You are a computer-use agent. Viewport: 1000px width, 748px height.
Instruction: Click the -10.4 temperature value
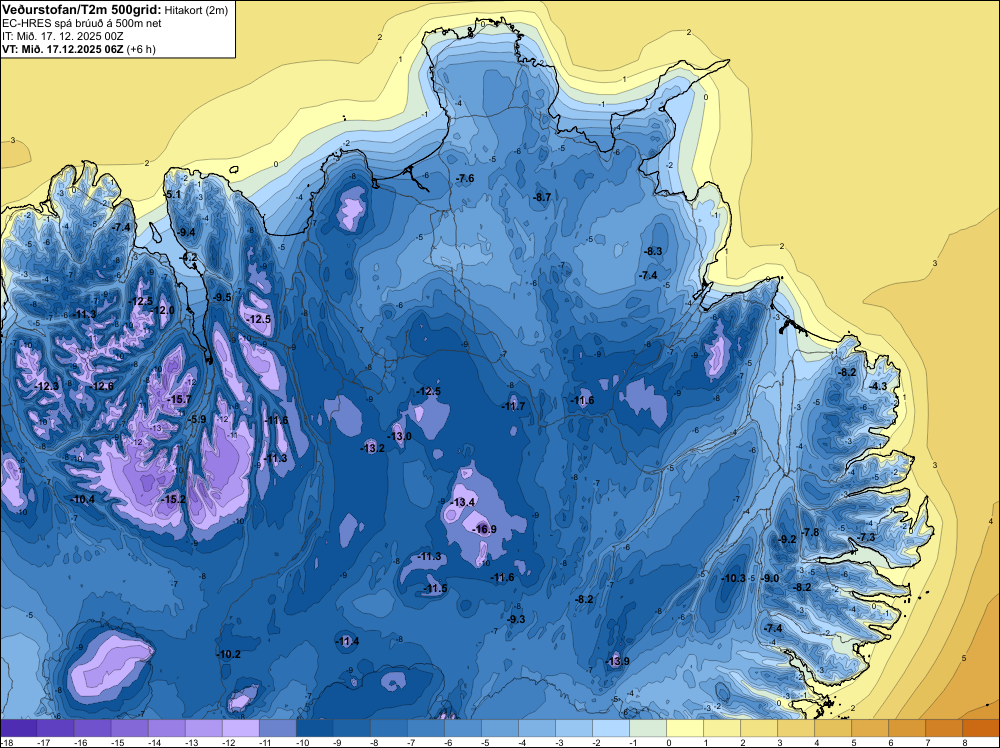pos(83,499)
